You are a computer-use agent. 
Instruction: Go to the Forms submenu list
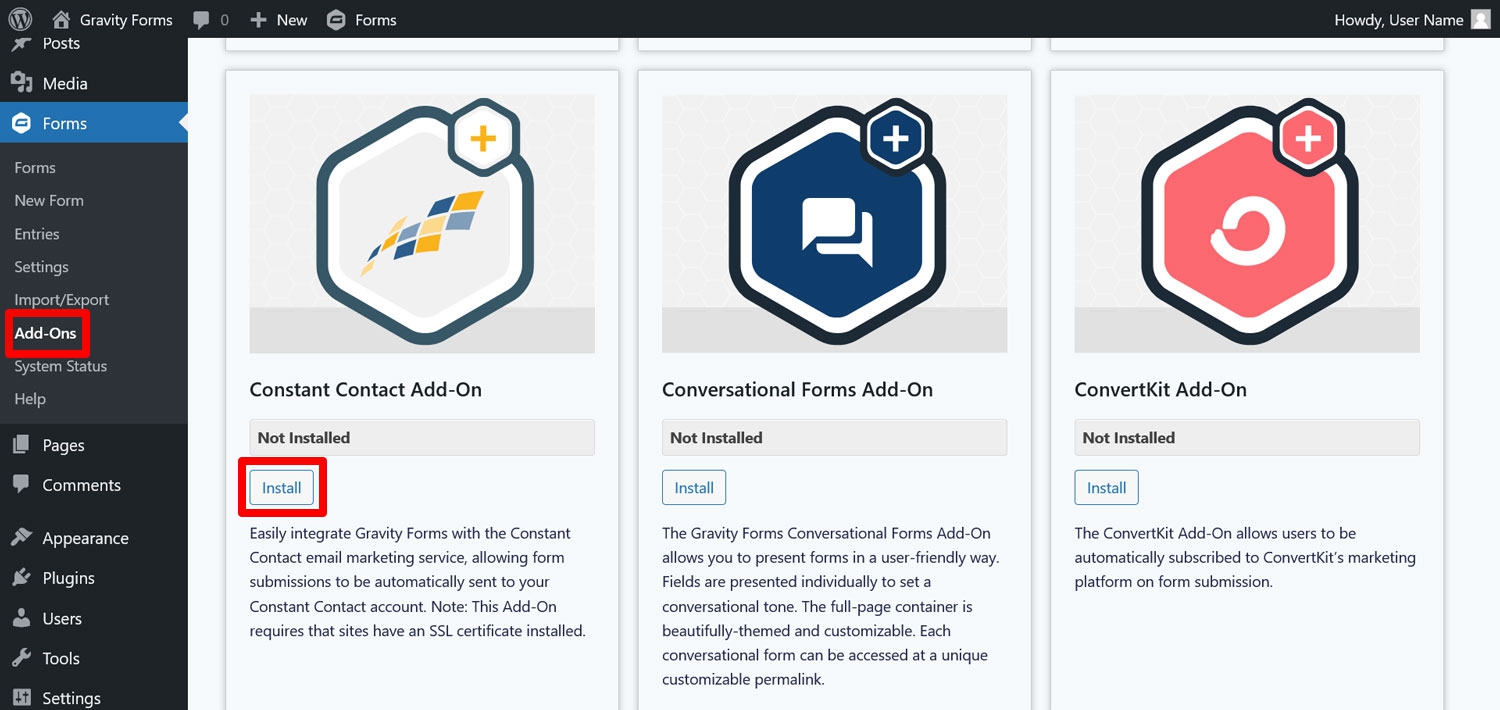[x=35, y=167]
